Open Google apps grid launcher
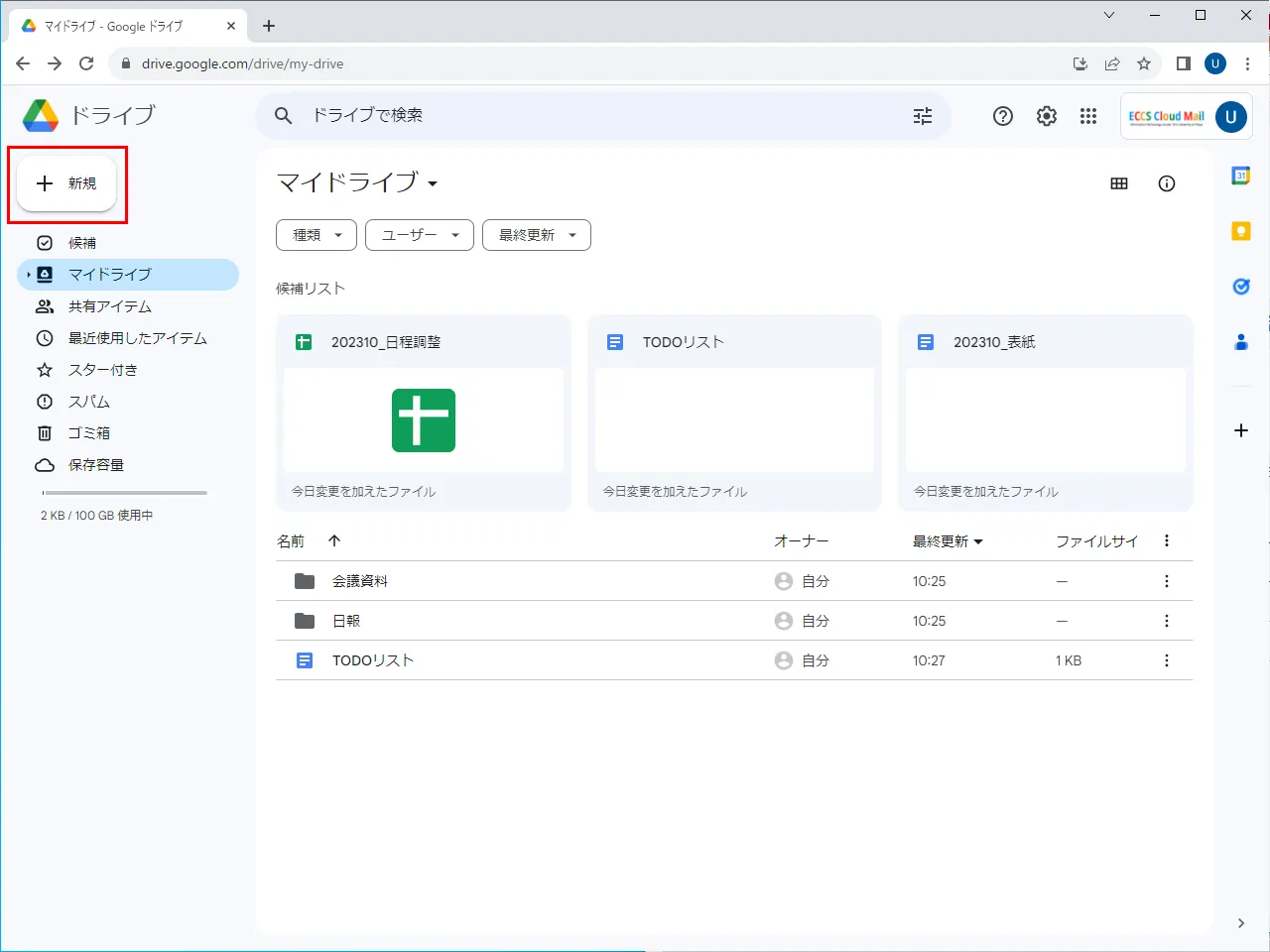1270x952 pixels. 1088,116
